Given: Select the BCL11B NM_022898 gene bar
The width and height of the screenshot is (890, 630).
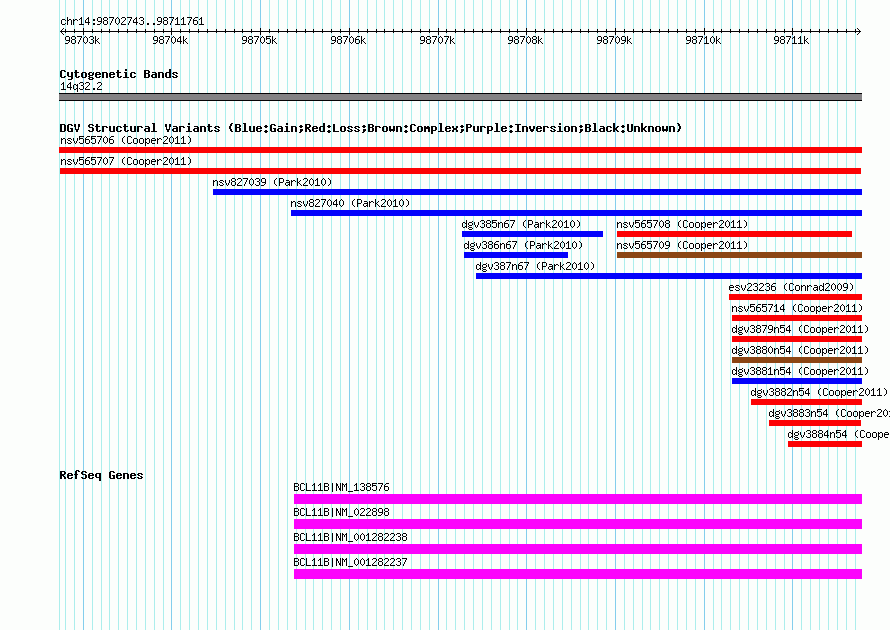Looking at the screenshot, I should [x=578, y=524].
